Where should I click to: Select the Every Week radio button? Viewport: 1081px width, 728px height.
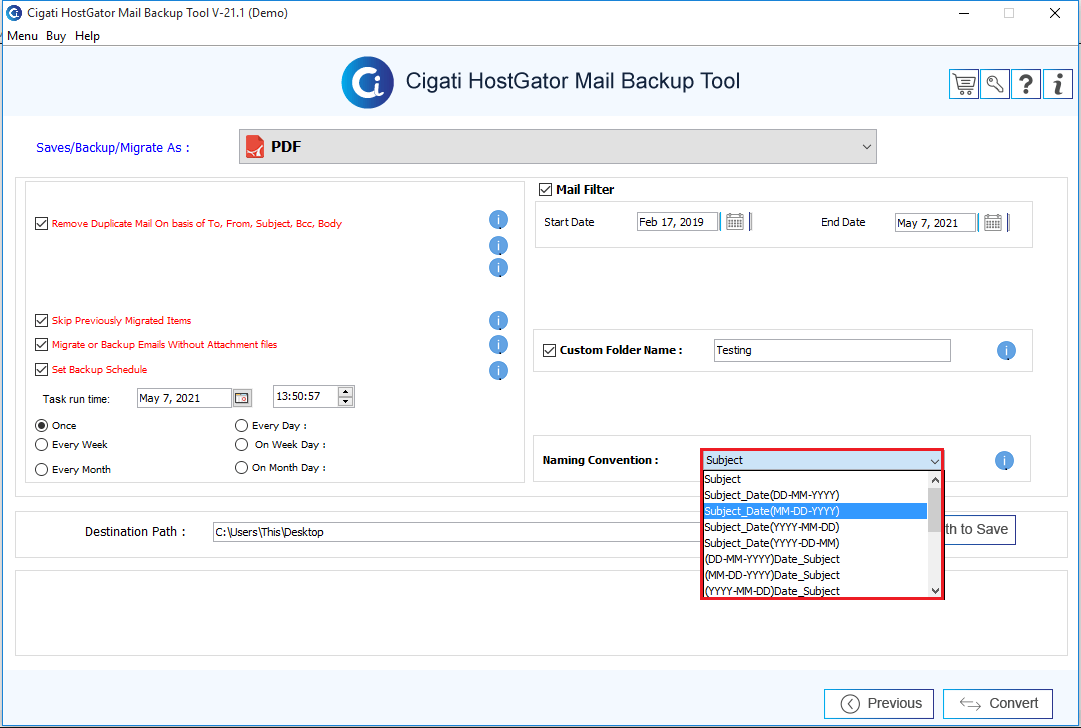click(x=41, y=445)
